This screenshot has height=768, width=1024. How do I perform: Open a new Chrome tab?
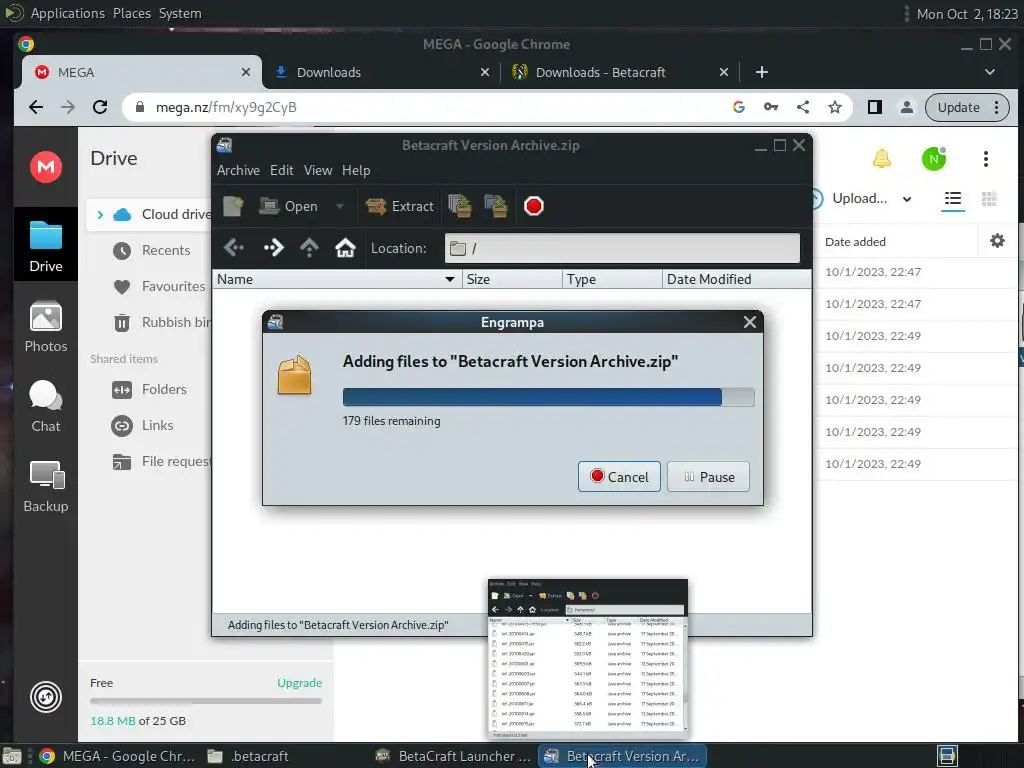[761, 72]
